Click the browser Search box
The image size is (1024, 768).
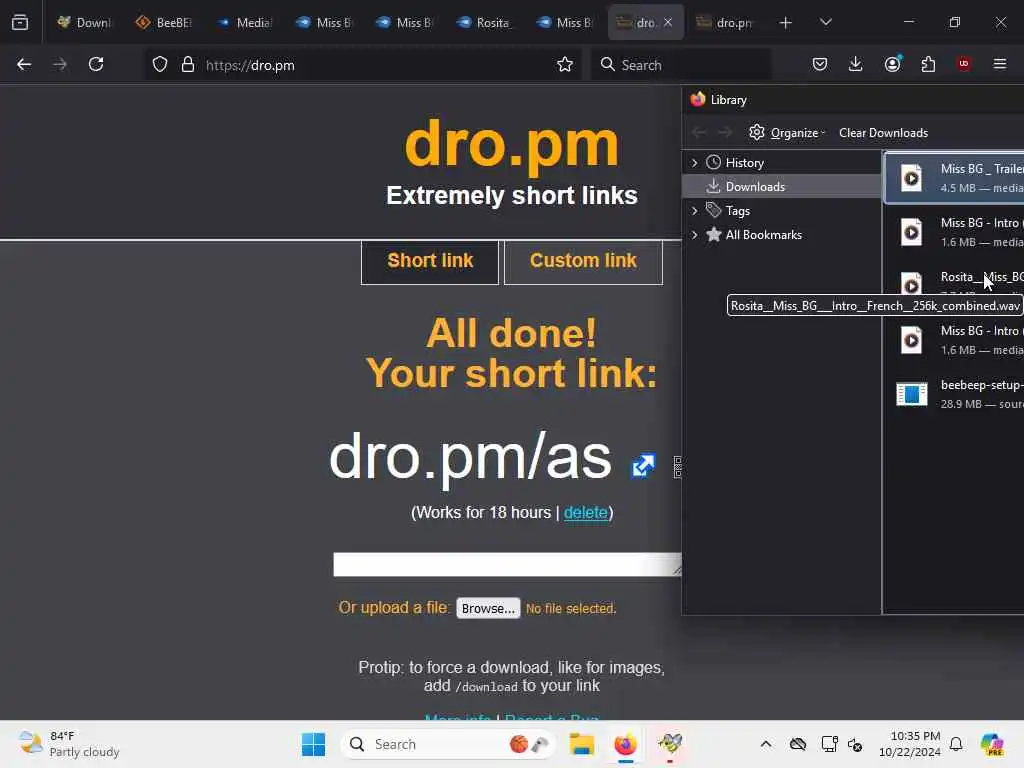click(x=681, y=65)
